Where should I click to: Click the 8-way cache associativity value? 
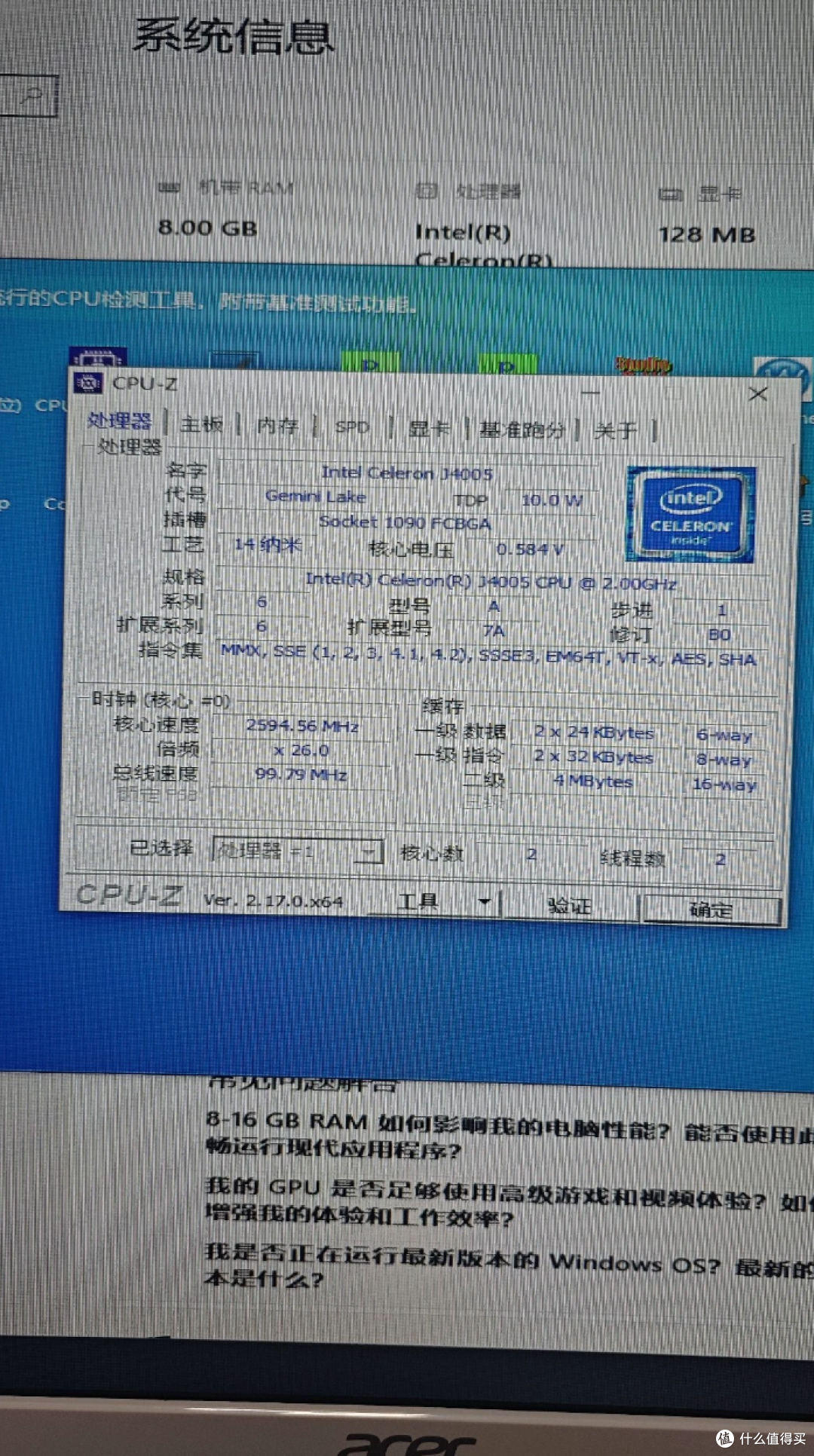pos(724,760)
